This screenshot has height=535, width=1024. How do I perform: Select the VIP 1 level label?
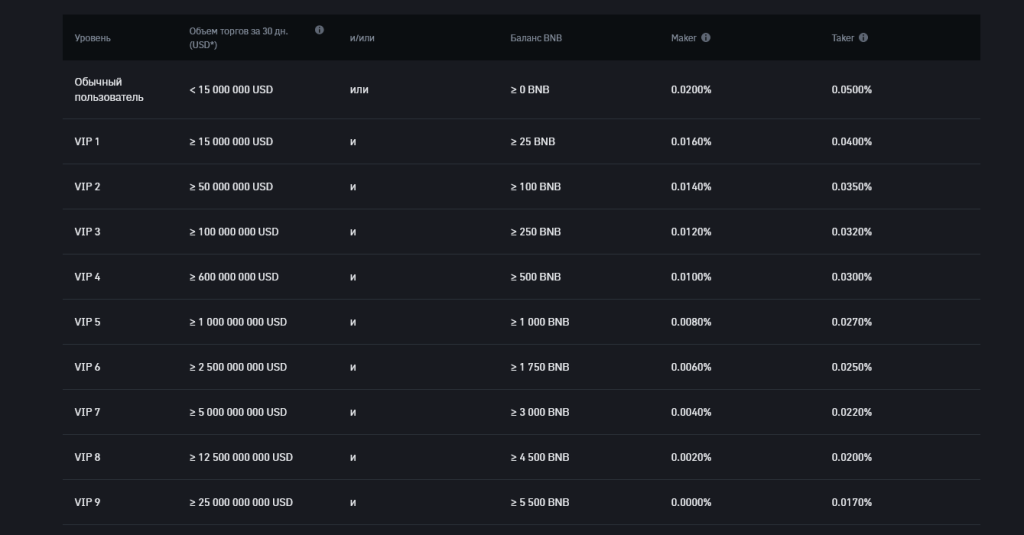(x=88, y=142)
